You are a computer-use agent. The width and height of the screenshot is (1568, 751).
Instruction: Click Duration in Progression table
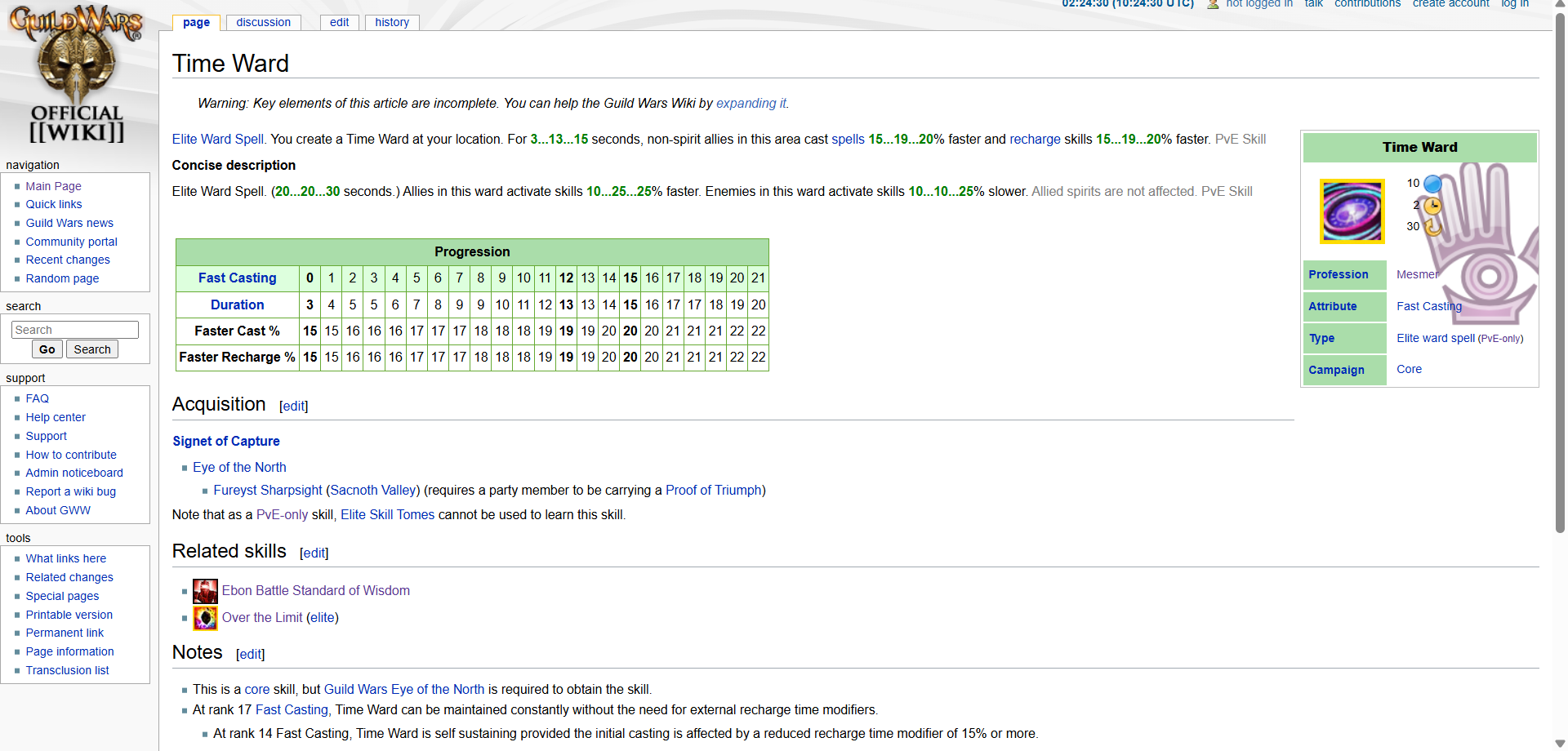(x=237, y=304)
